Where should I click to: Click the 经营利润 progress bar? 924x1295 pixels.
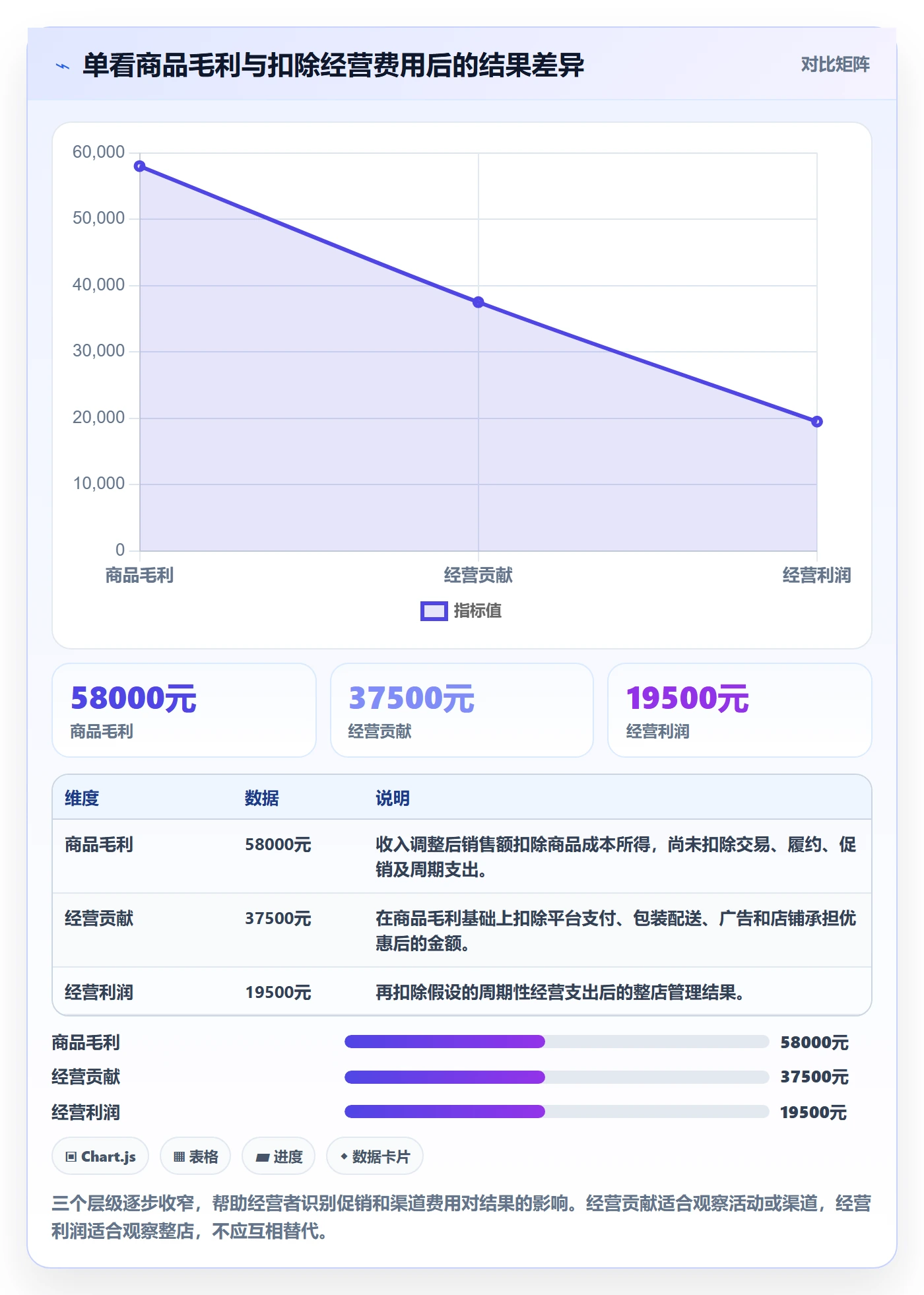pyautogui.click(x=557, y=1112)
